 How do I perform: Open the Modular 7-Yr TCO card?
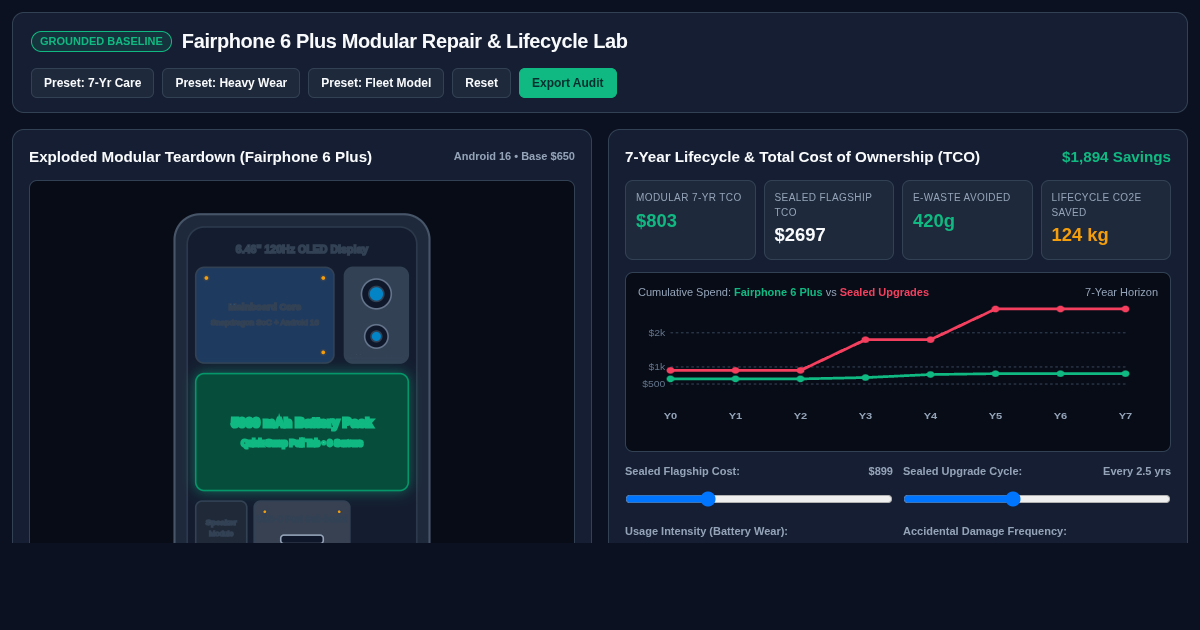[x=690, y=220]
